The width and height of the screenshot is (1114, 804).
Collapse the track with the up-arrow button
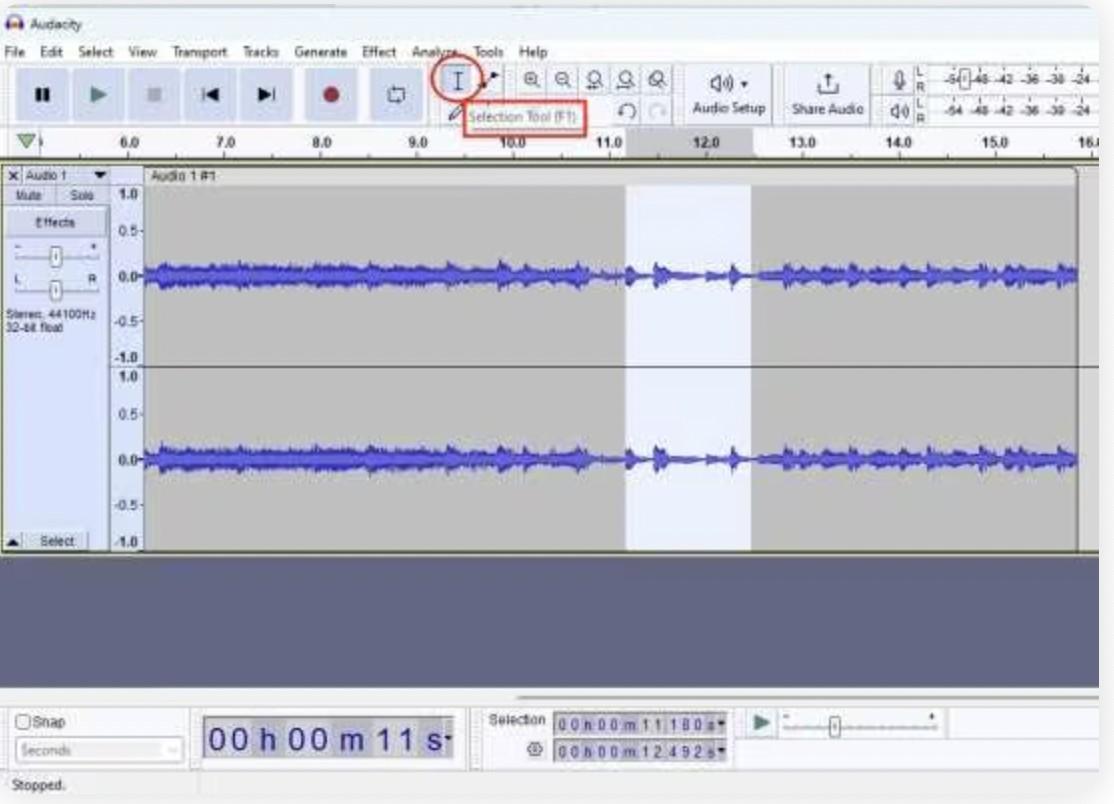(13, 542)
